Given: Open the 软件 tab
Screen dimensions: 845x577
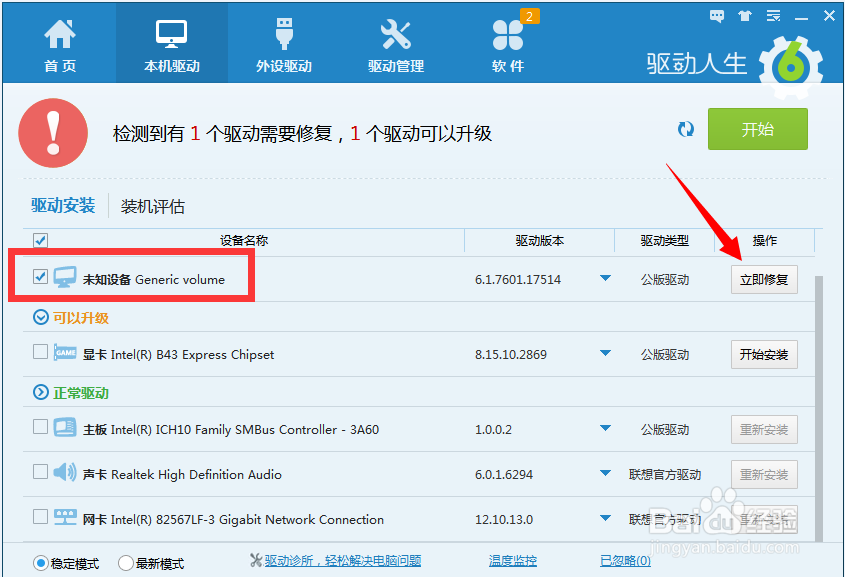Looking at the screenshot, I should [x=508, y=45].
